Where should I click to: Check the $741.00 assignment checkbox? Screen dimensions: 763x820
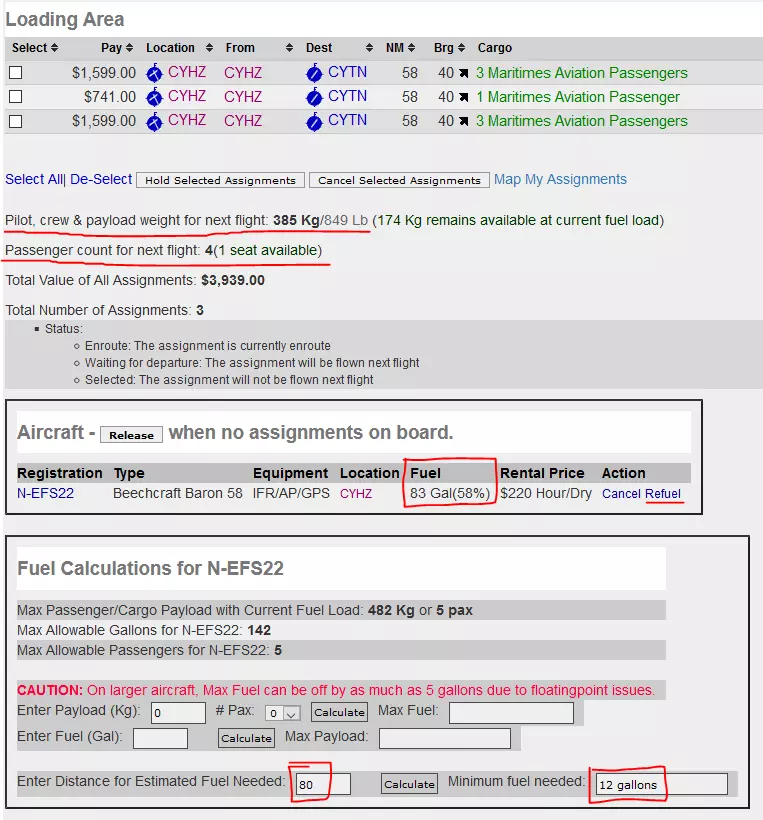point(16,96)
